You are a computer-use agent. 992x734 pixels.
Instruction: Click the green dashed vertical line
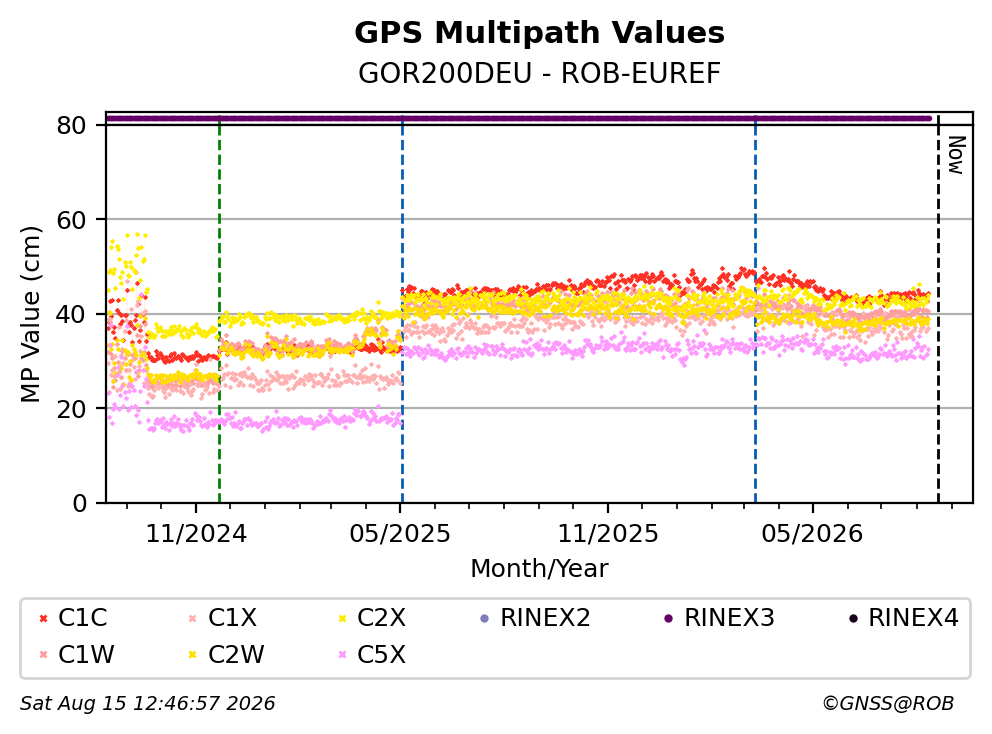(220, 309)
